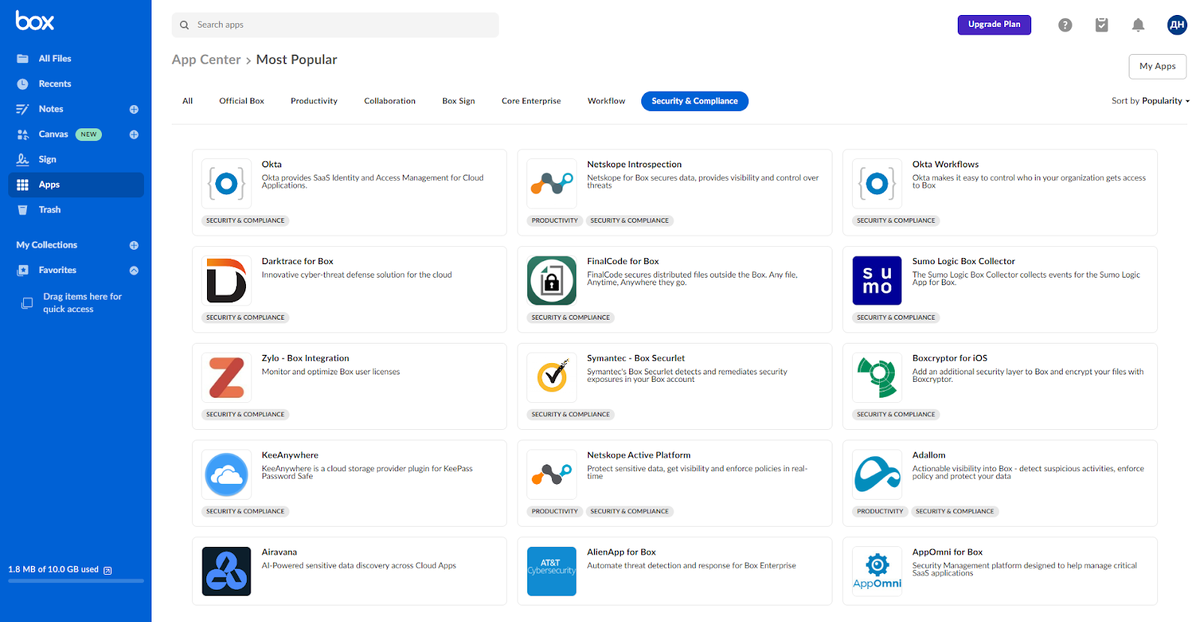The height and width of the screenshot is (622, 1200).
Task: Focus the Search apps field
Action: pos(335,25)
